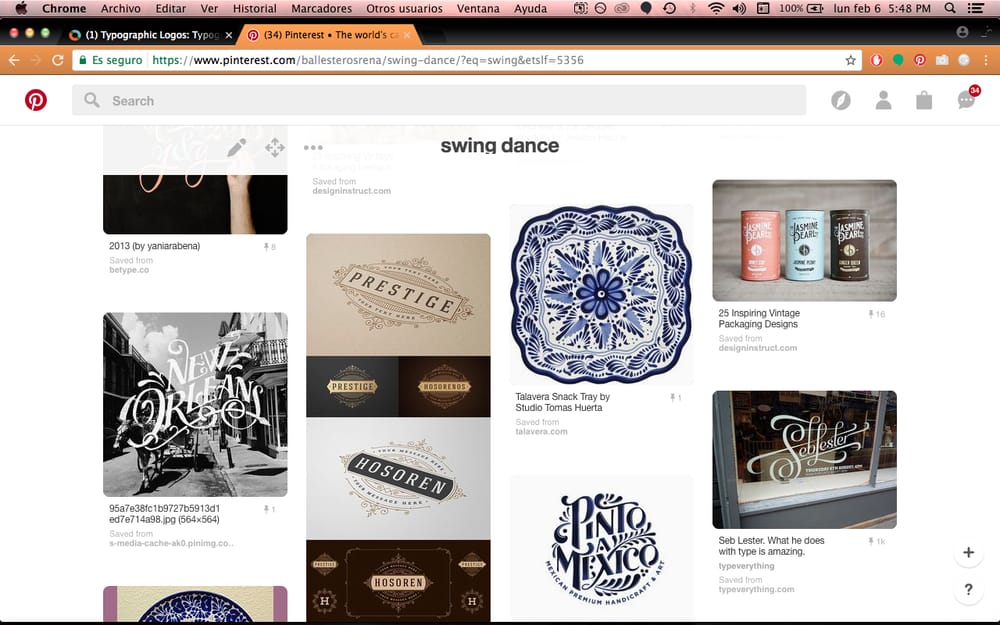1000x625 pixels.
Task: Open the talavera.com source link
Action: click(541, 432)
